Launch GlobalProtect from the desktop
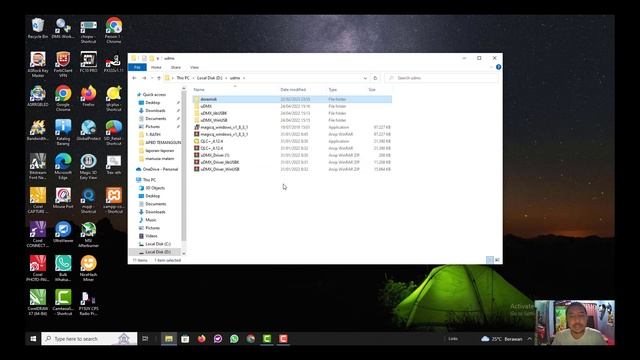The height and width of the screenshot is (360, 640). pyautogui.click(x=88, y=130)
